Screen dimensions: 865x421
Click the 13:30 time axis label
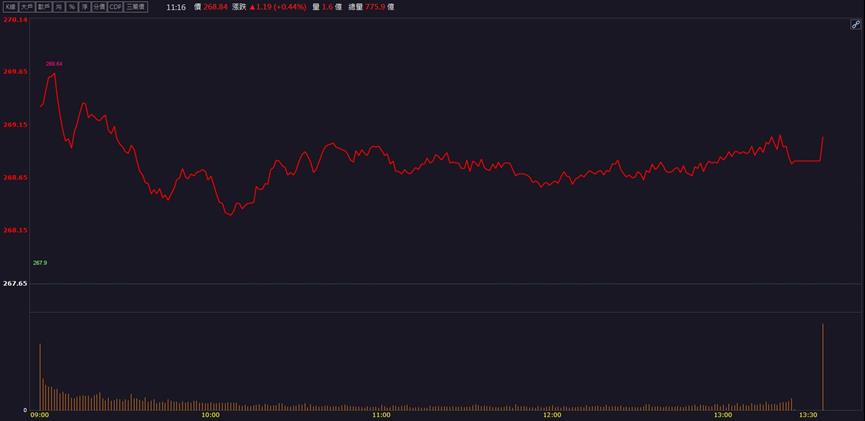(809, 415)
